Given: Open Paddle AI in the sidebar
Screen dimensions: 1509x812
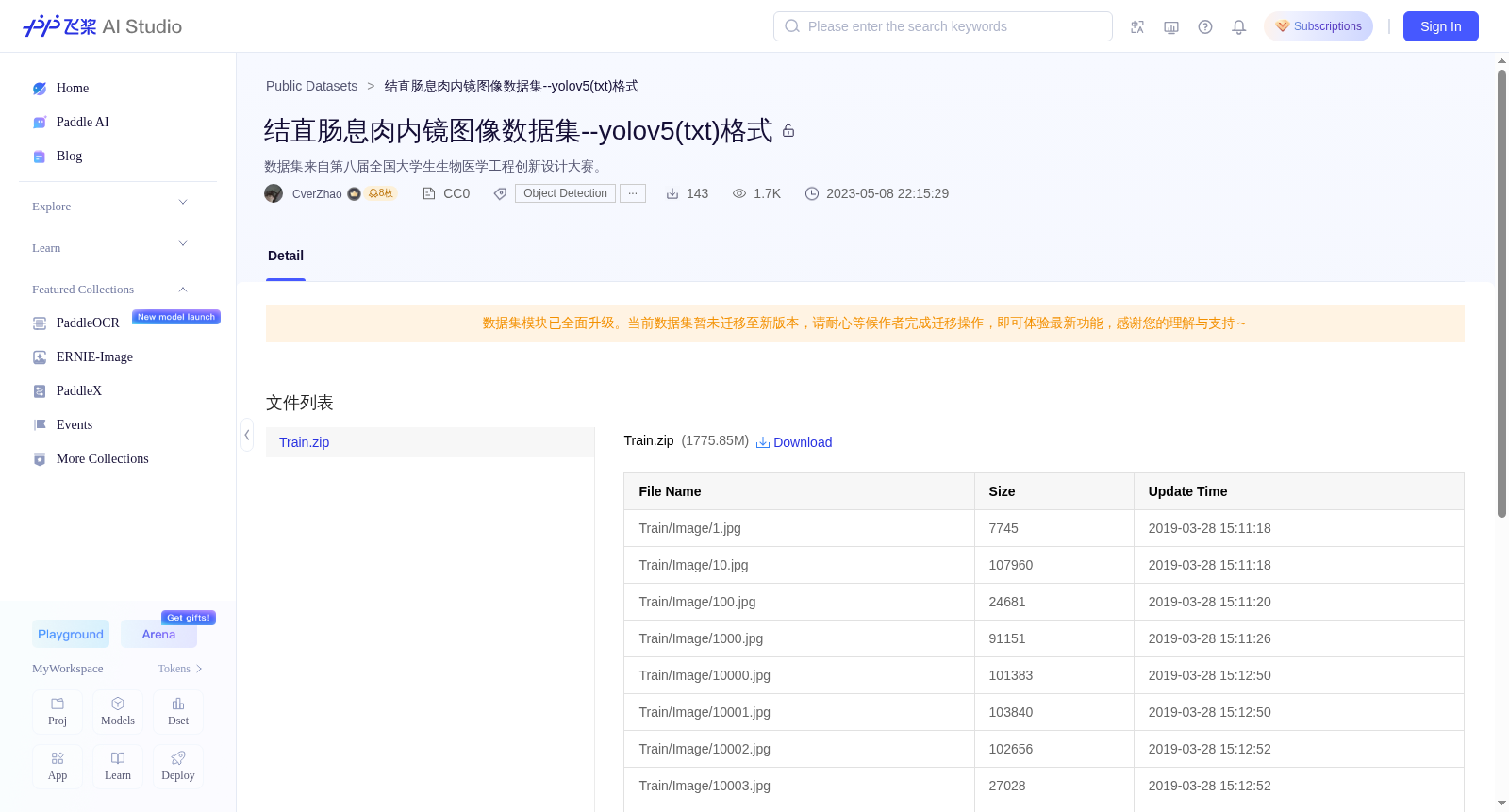Looking at the screenshot, I should [x=83, y=123].
